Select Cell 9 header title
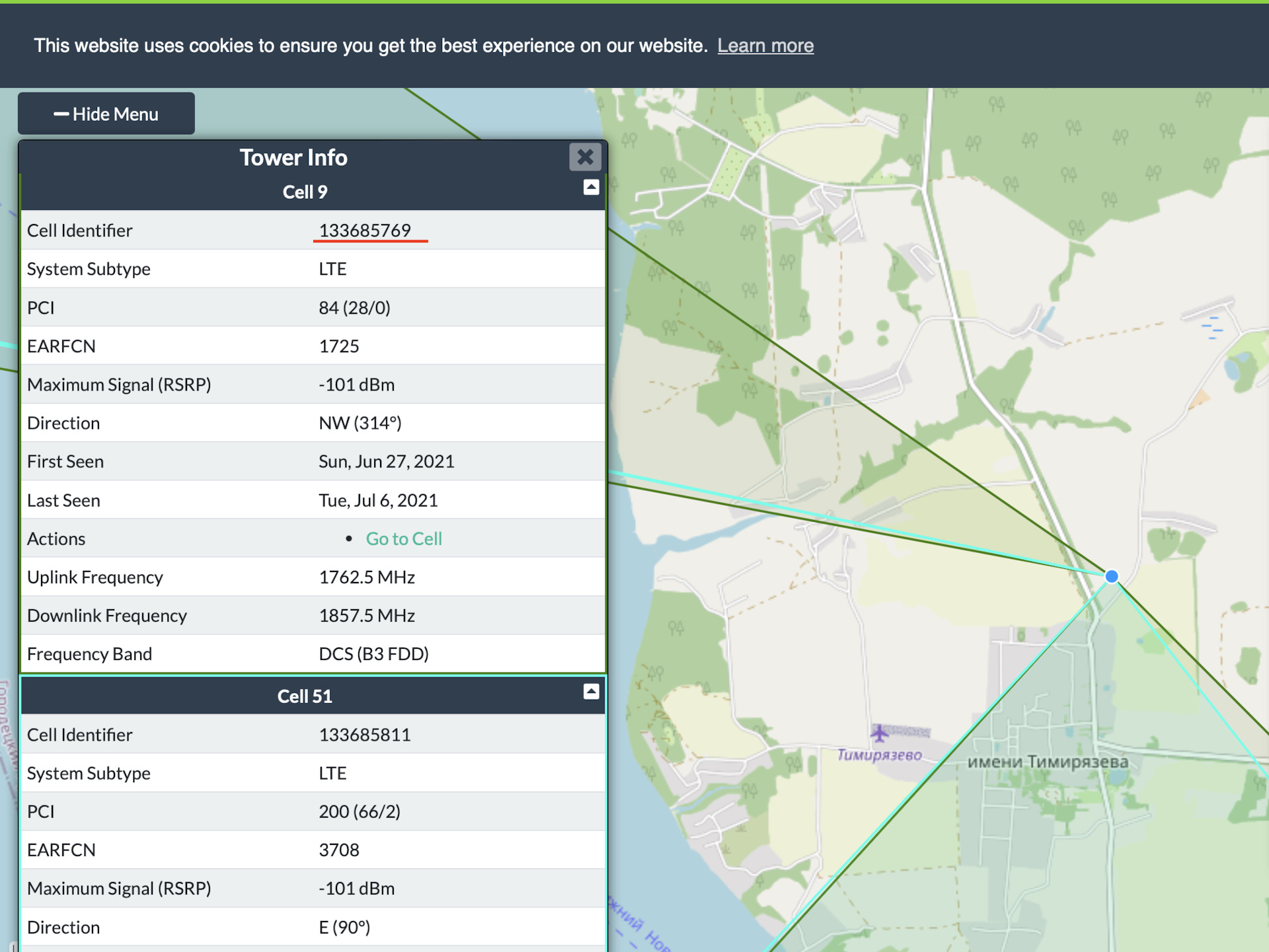The image size is (1269, 952). 305,192
